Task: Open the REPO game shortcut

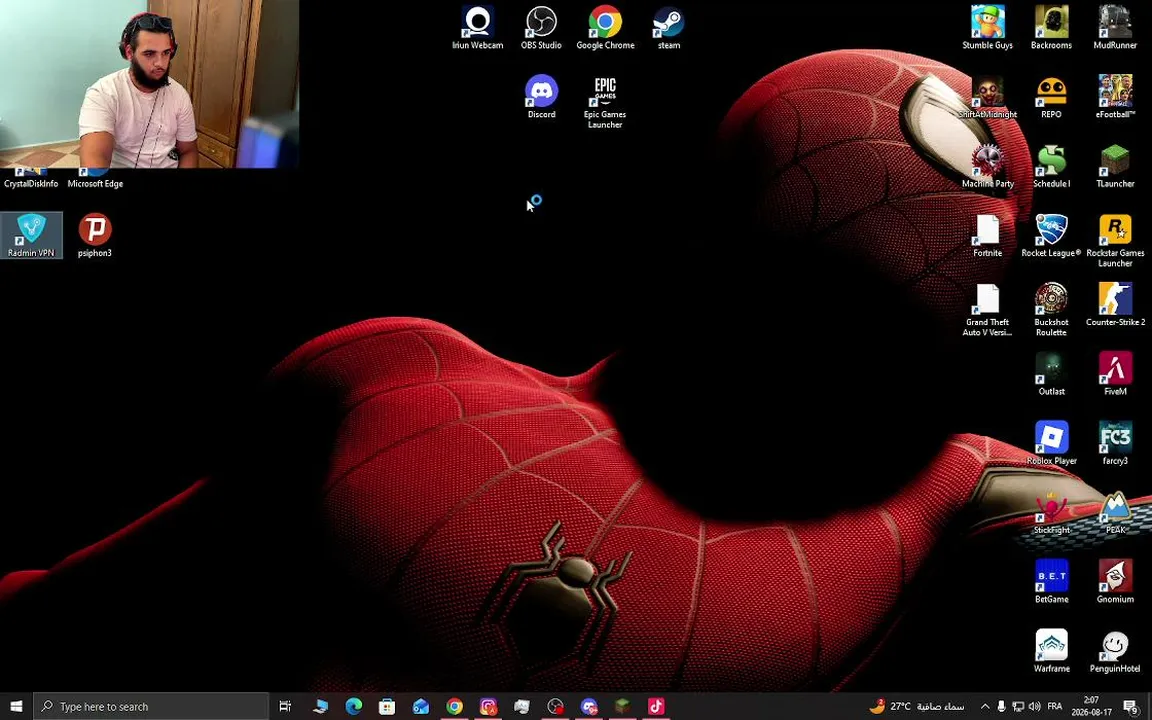Action: coord(1051,97)
